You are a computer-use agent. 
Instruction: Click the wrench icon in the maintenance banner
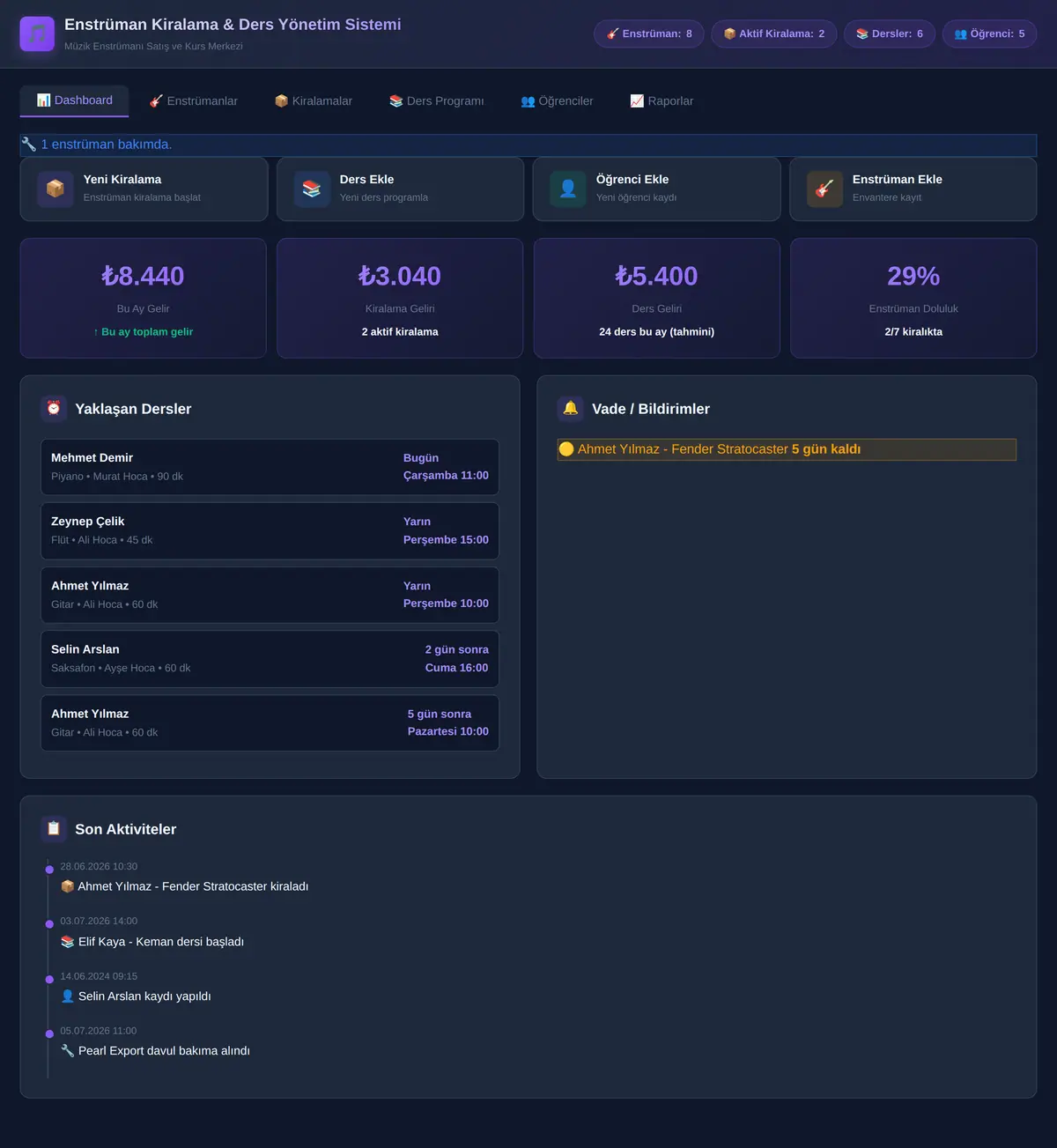tap(29, 144)
